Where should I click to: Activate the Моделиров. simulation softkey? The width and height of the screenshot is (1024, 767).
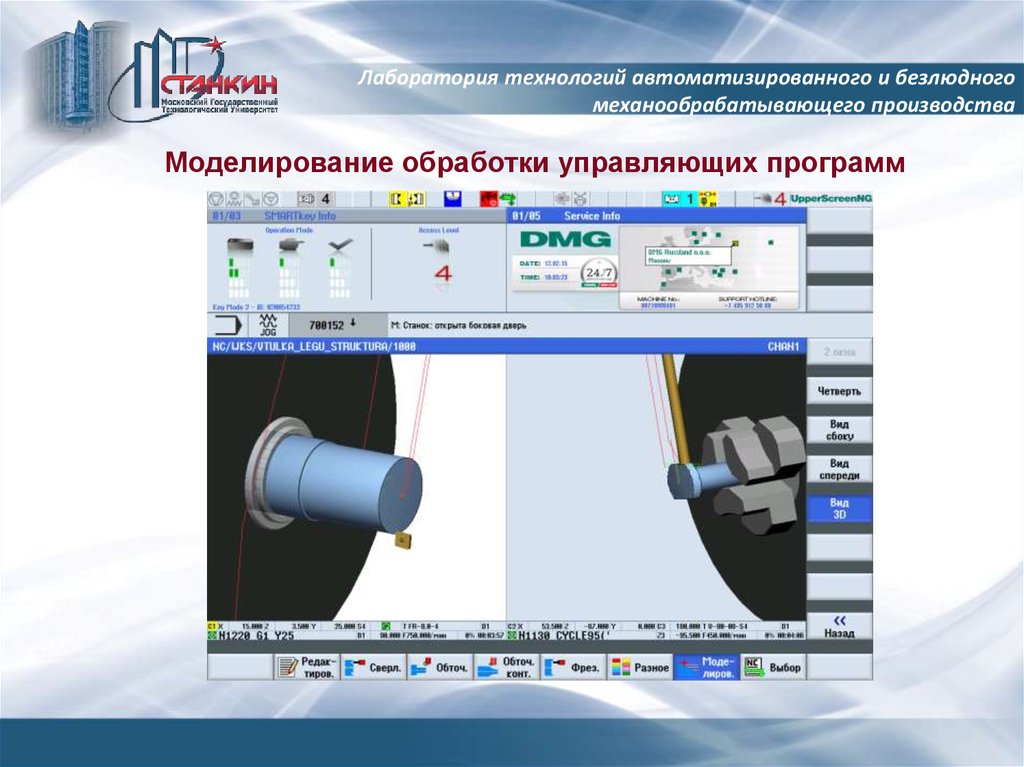707,667
